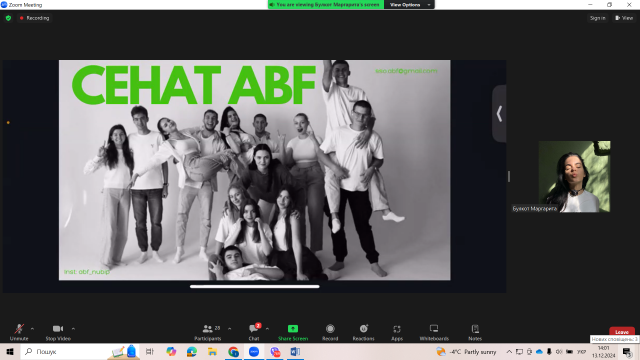
Task: Unmute the microphone
Action: tap(19, 332)
